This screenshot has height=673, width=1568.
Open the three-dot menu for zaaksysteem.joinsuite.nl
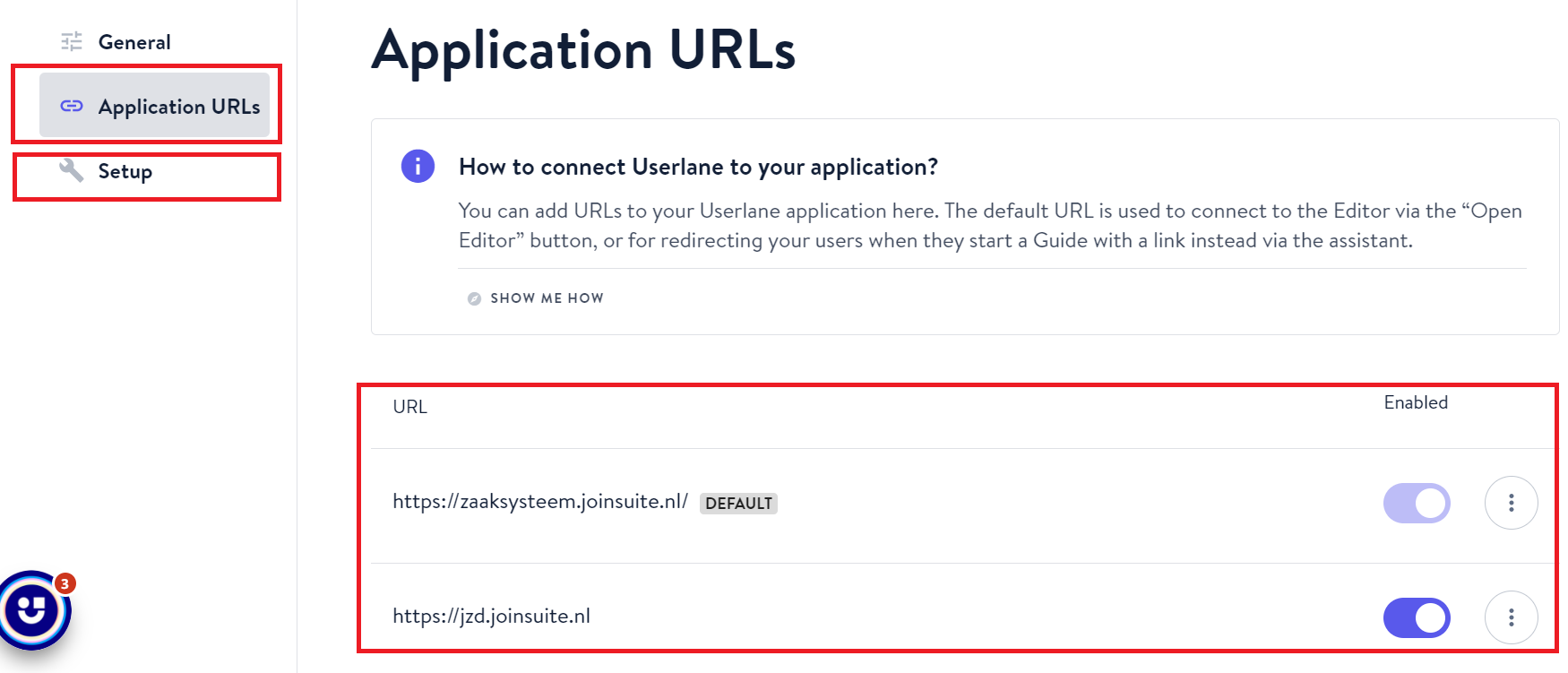coord(1511,503)
